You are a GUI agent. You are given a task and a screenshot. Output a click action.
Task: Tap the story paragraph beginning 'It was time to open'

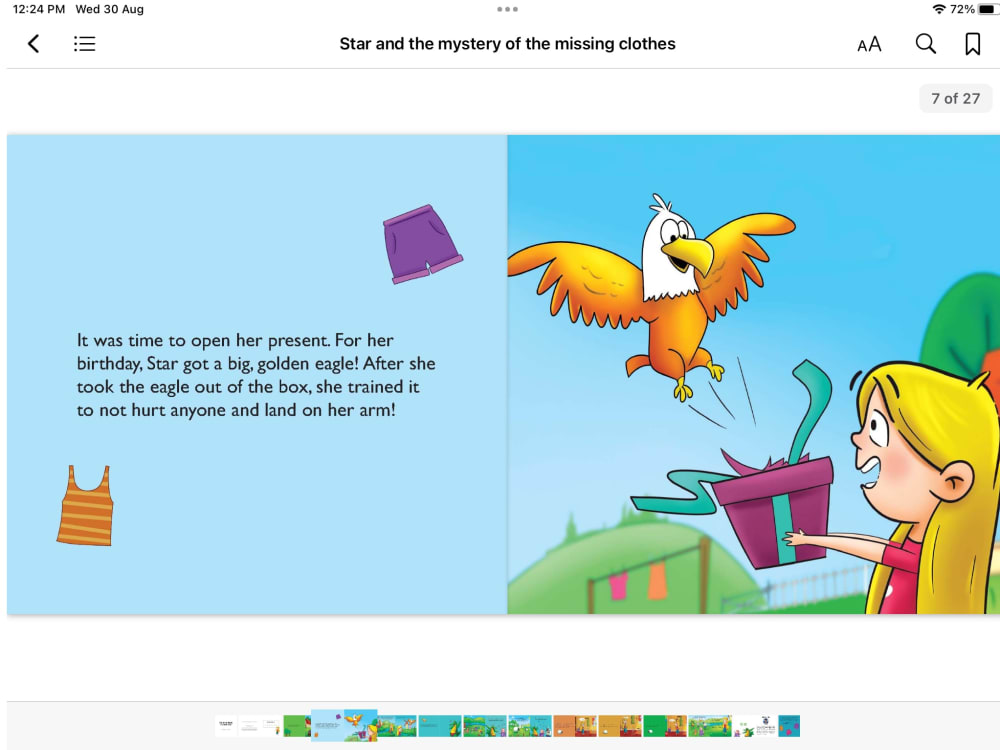(256, 375)
